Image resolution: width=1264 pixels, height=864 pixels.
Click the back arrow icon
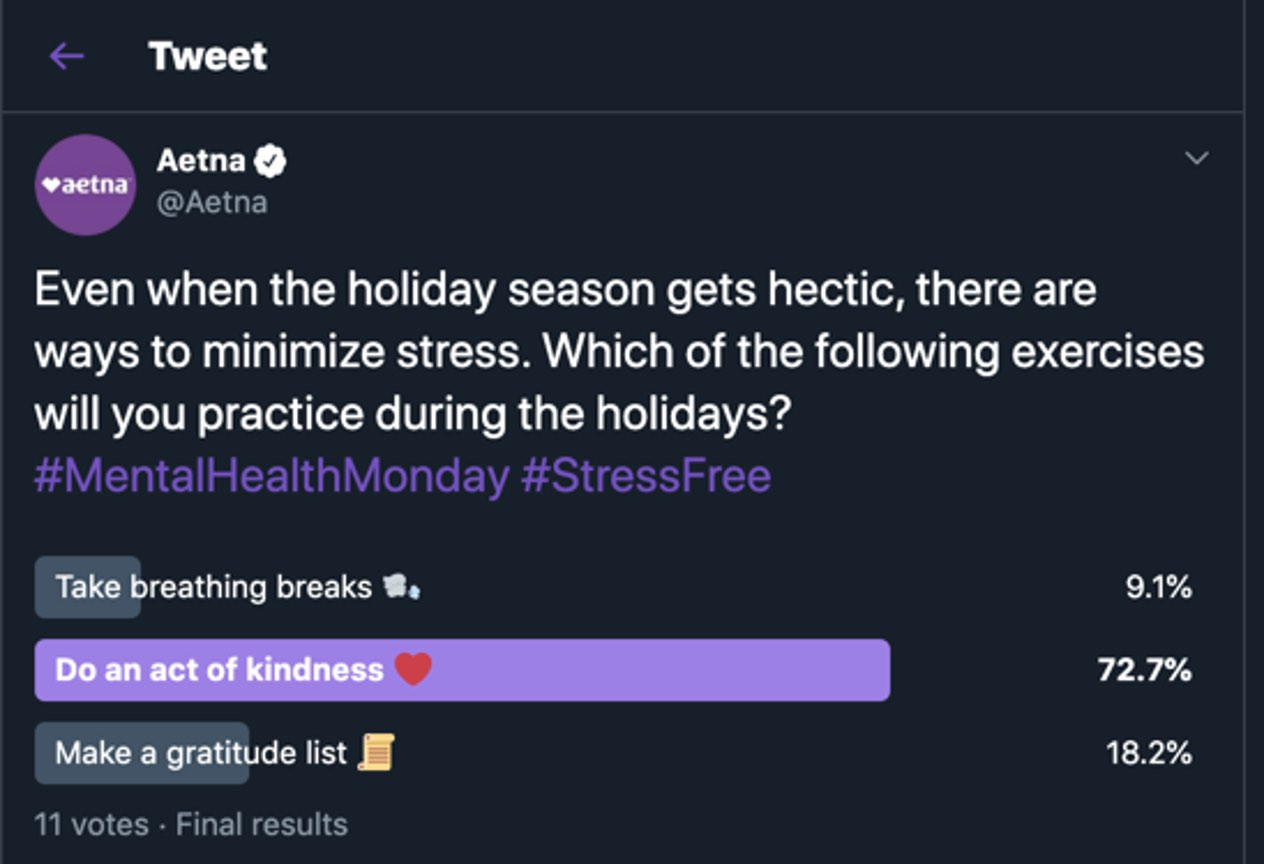click(67, 56)
